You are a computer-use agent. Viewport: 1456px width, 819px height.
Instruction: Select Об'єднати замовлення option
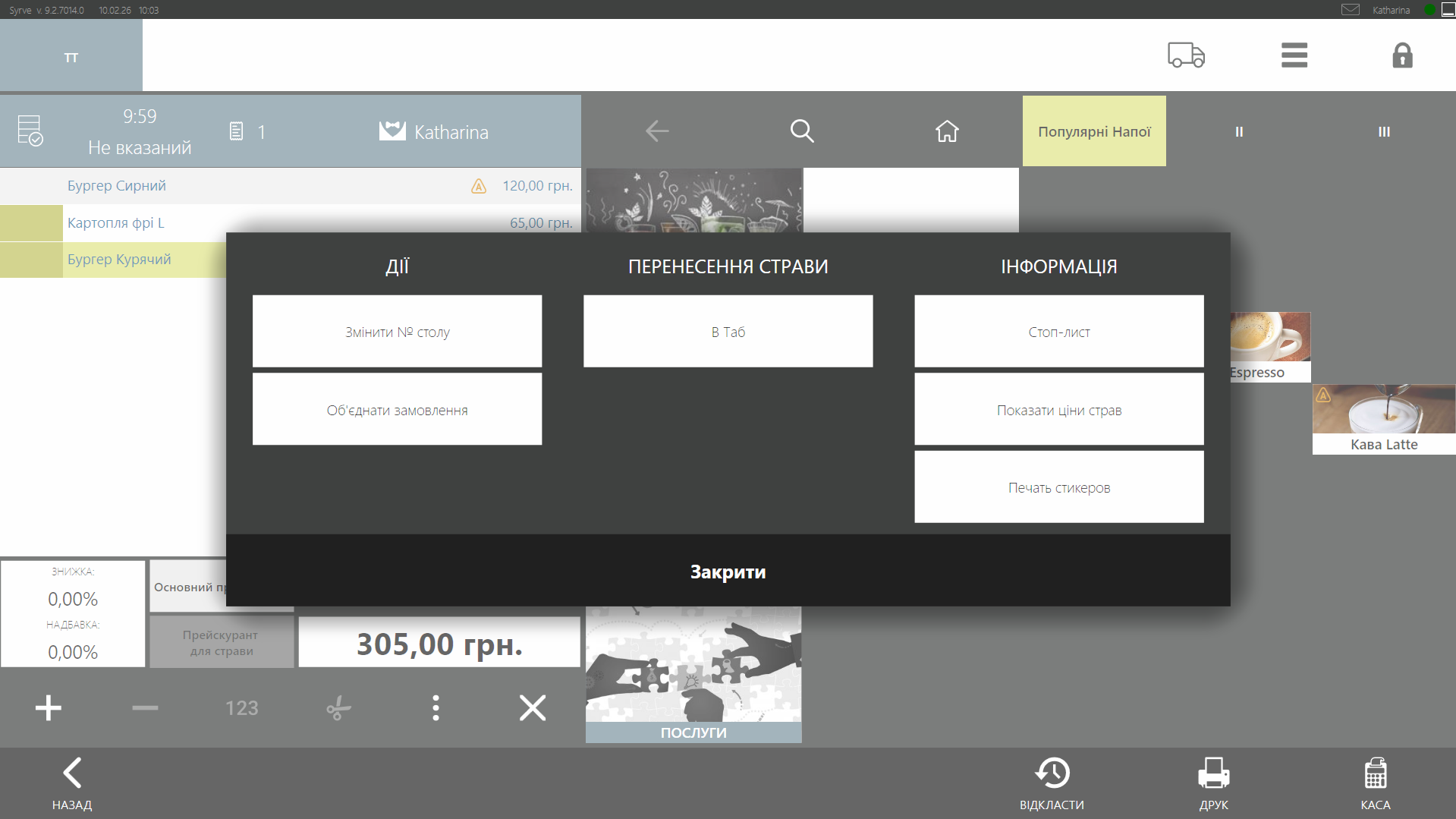[x=397, y=410]
